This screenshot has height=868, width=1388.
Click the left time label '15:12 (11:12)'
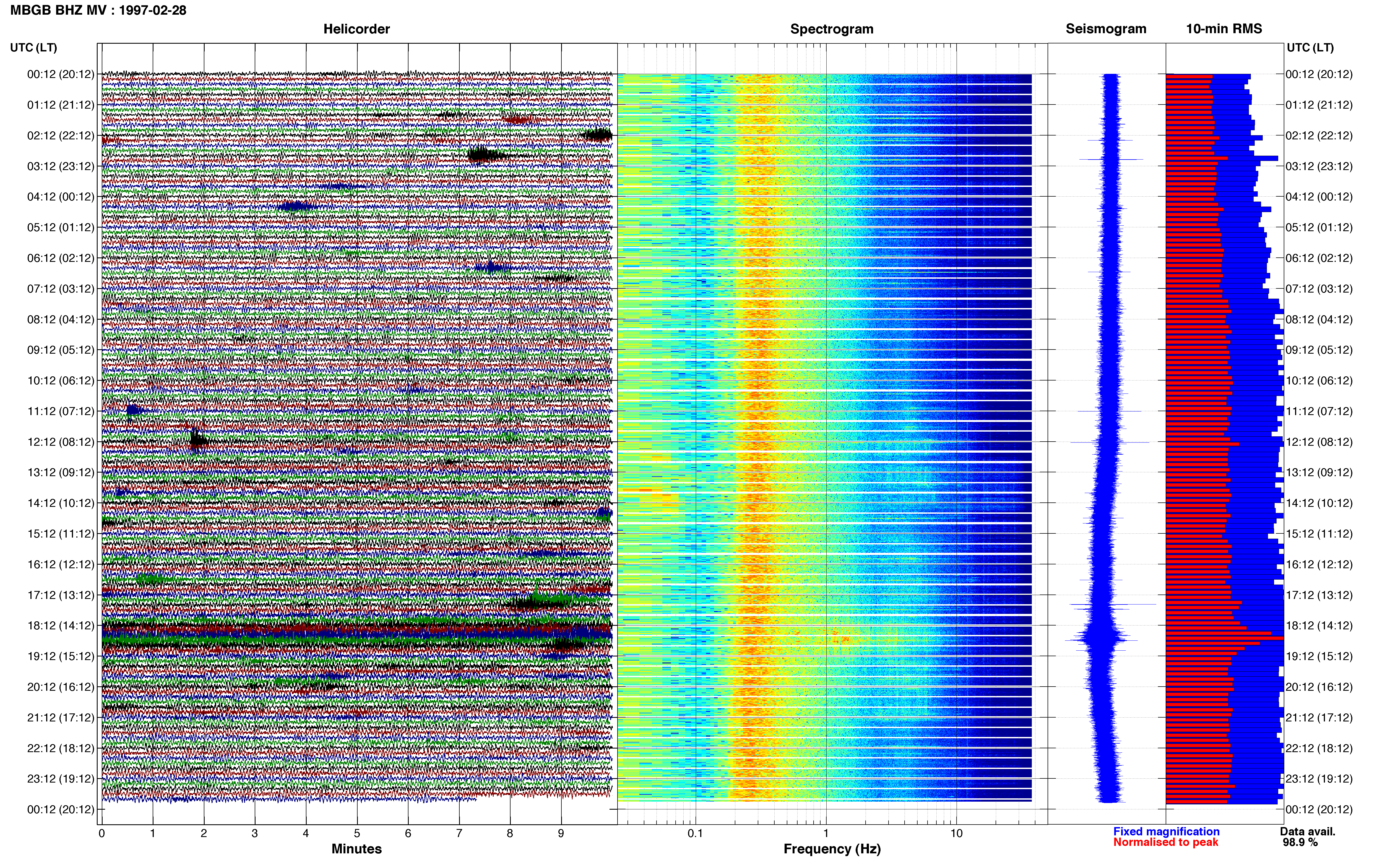61,534
